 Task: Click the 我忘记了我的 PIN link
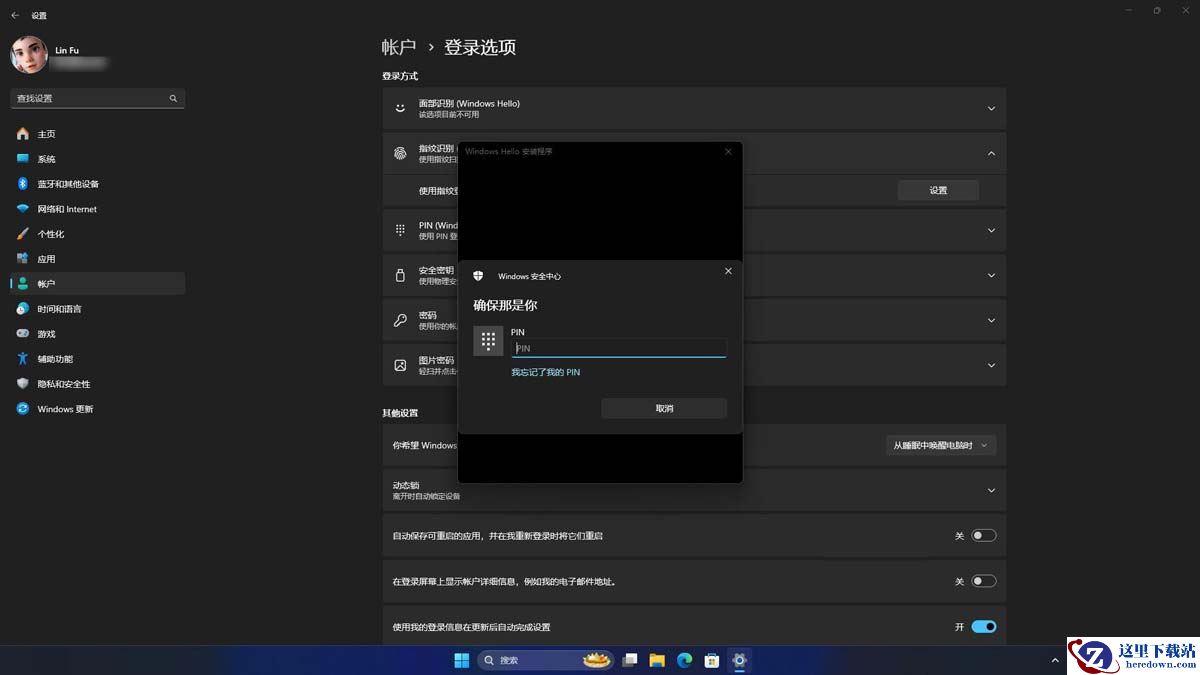point(545,372)
